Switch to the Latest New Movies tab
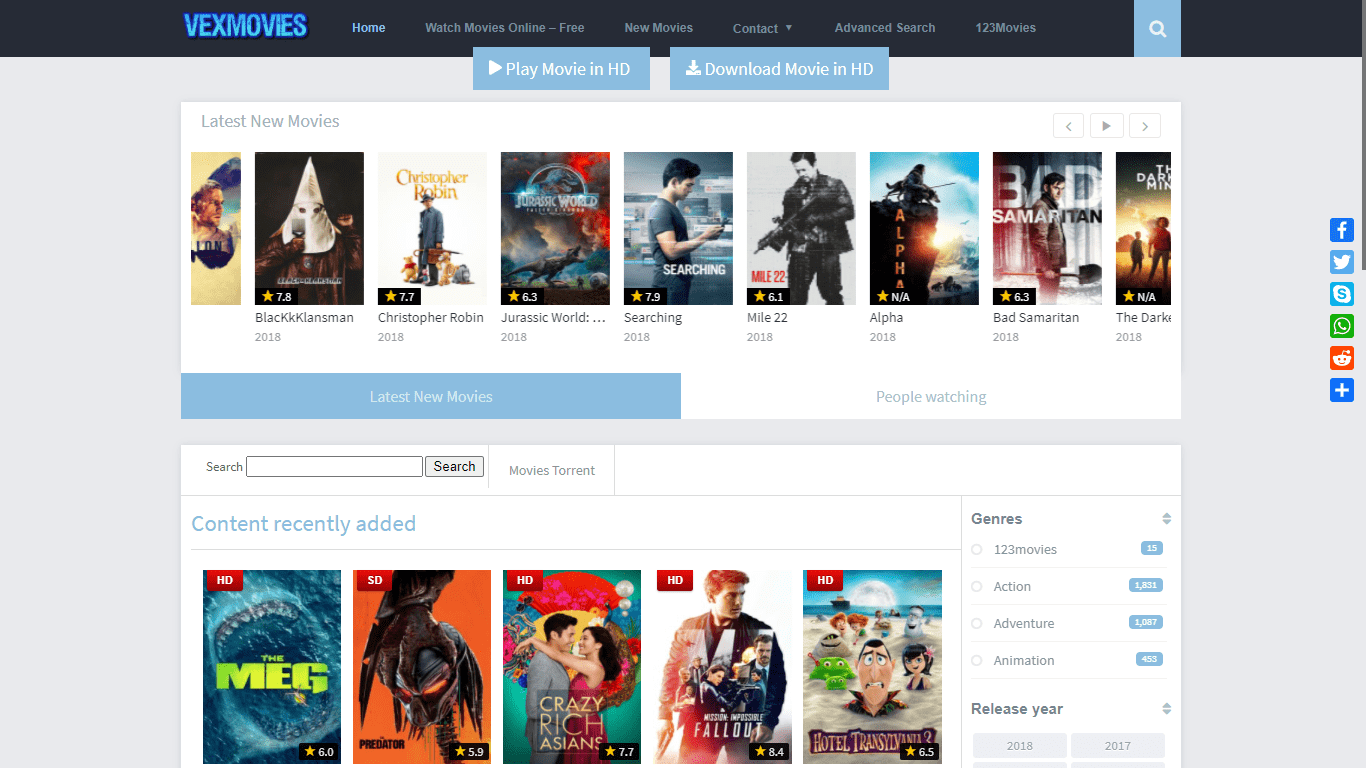This screenshot has height=768, width=1366. point(431,396)
